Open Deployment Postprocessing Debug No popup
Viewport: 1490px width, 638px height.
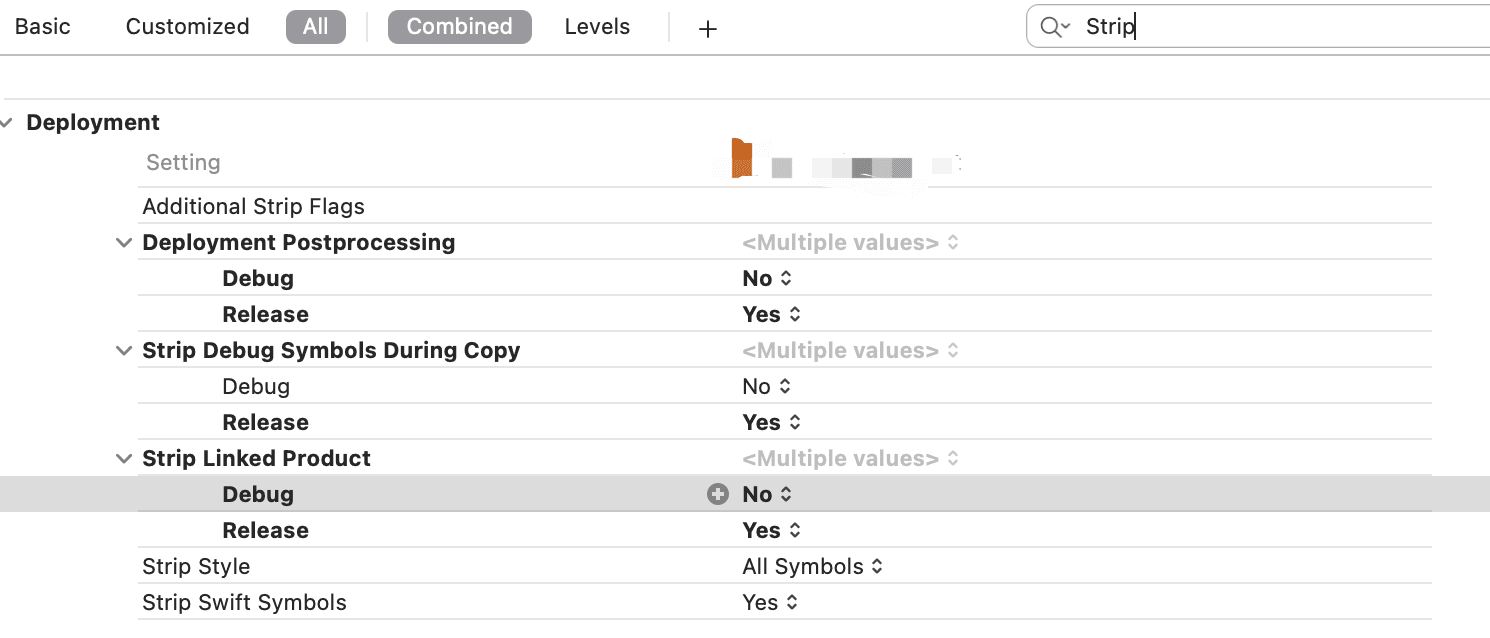767,278
